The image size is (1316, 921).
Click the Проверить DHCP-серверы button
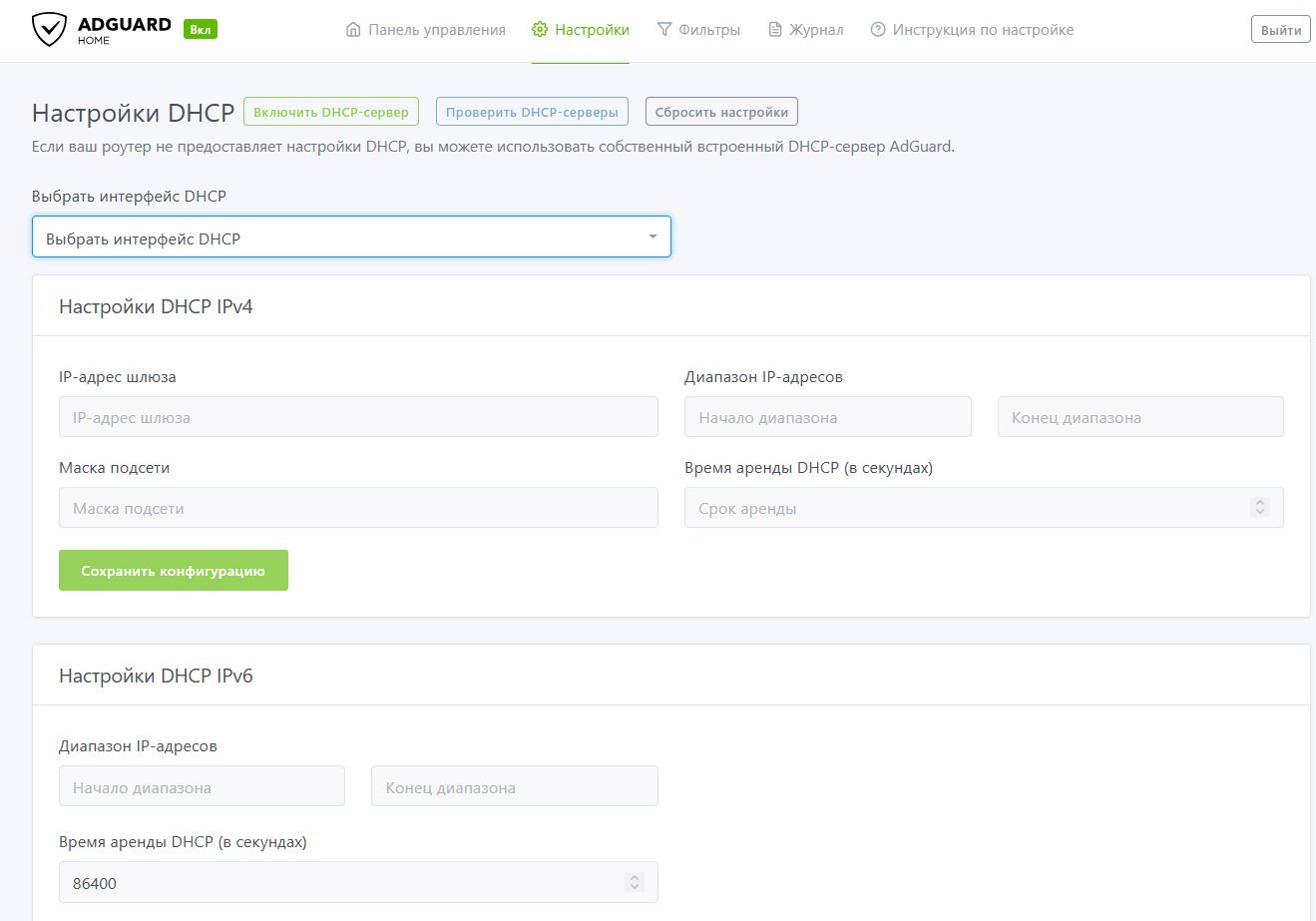532,112
